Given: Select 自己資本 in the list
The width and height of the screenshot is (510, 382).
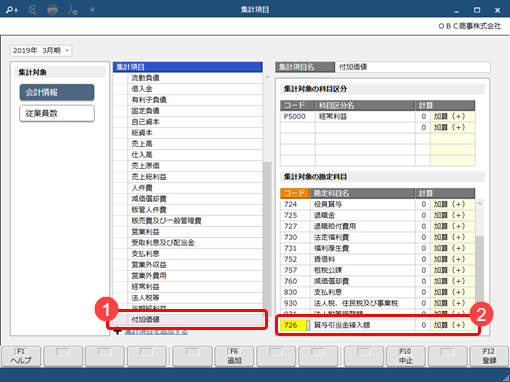Looking at the screenshot, I should click(x=188, y=122).
